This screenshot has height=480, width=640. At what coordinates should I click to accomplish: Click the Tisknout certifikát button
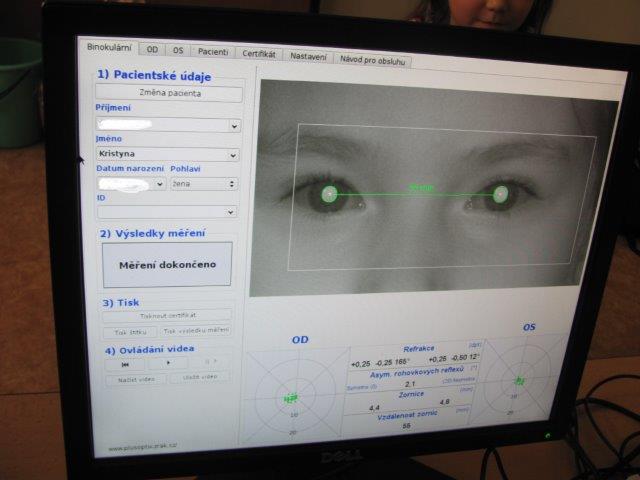(x=167, y=315)
